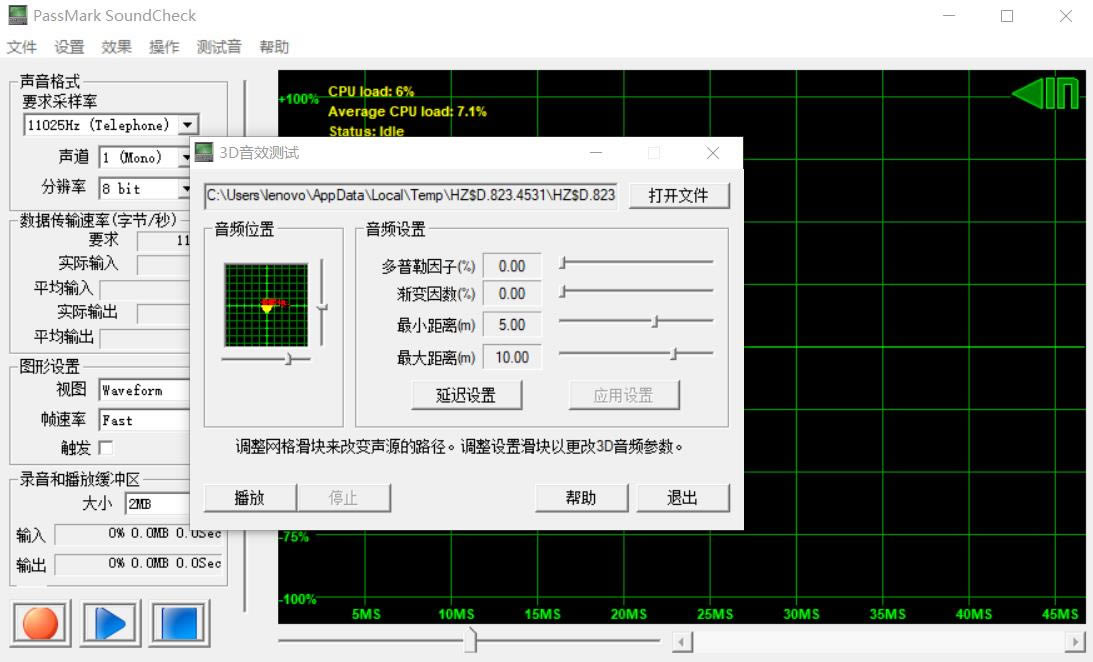Click the 延迟设置 button

[x=466, y=395]
